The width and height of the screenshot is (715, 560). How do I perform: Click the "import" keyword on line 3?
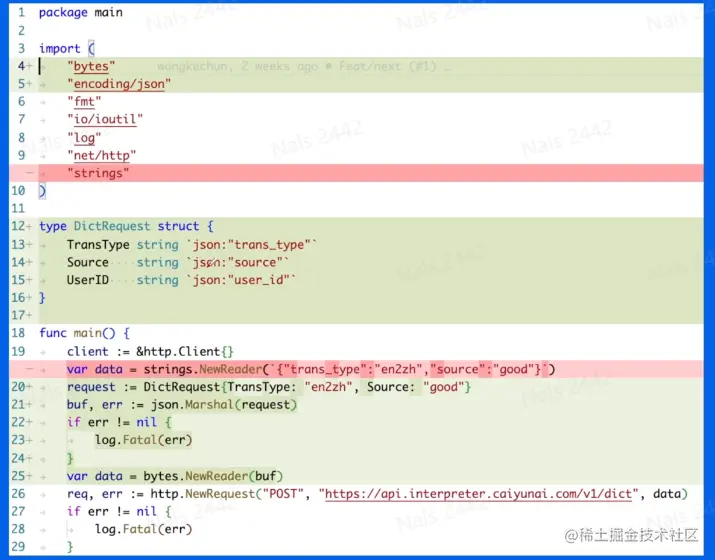click(x=60, y=48)
